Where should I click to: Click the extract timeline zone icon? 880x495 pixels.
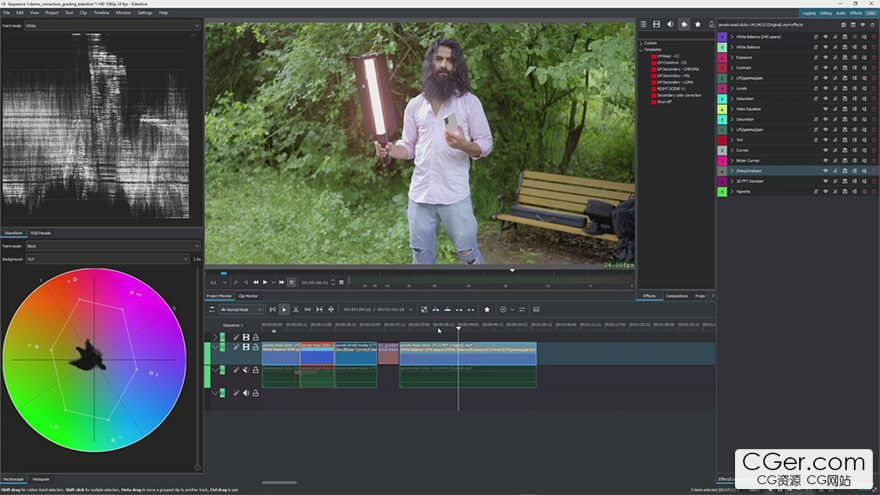coord(459,309)
